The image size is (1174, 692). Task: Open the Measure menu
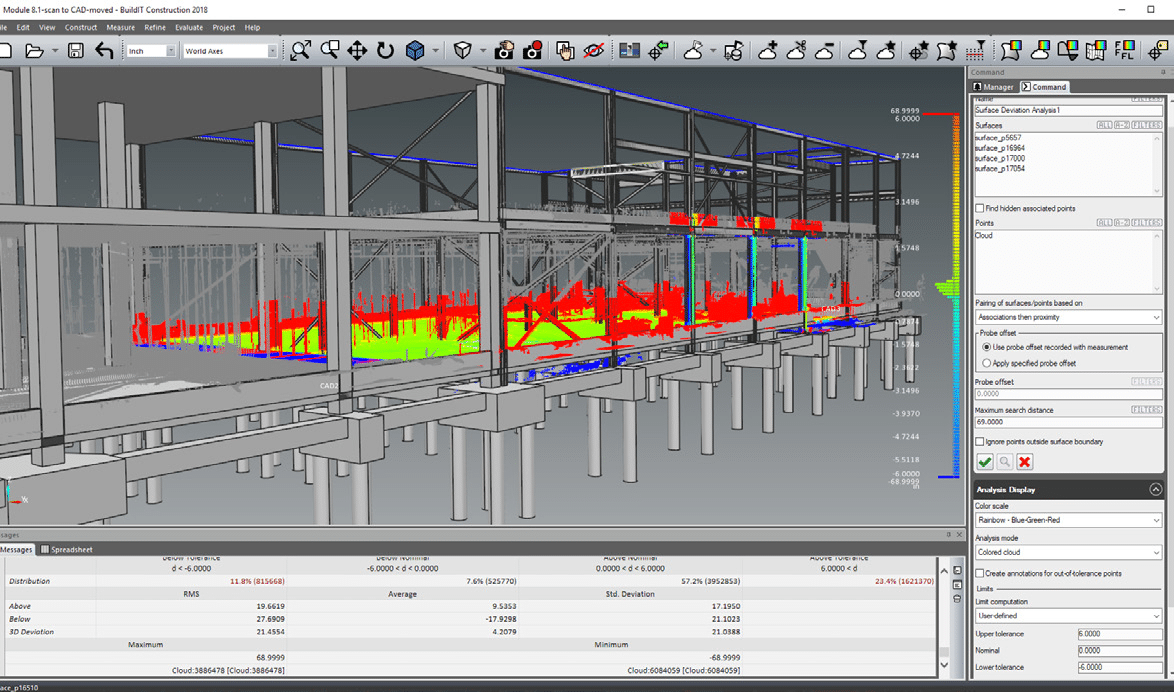coord(120,27)
